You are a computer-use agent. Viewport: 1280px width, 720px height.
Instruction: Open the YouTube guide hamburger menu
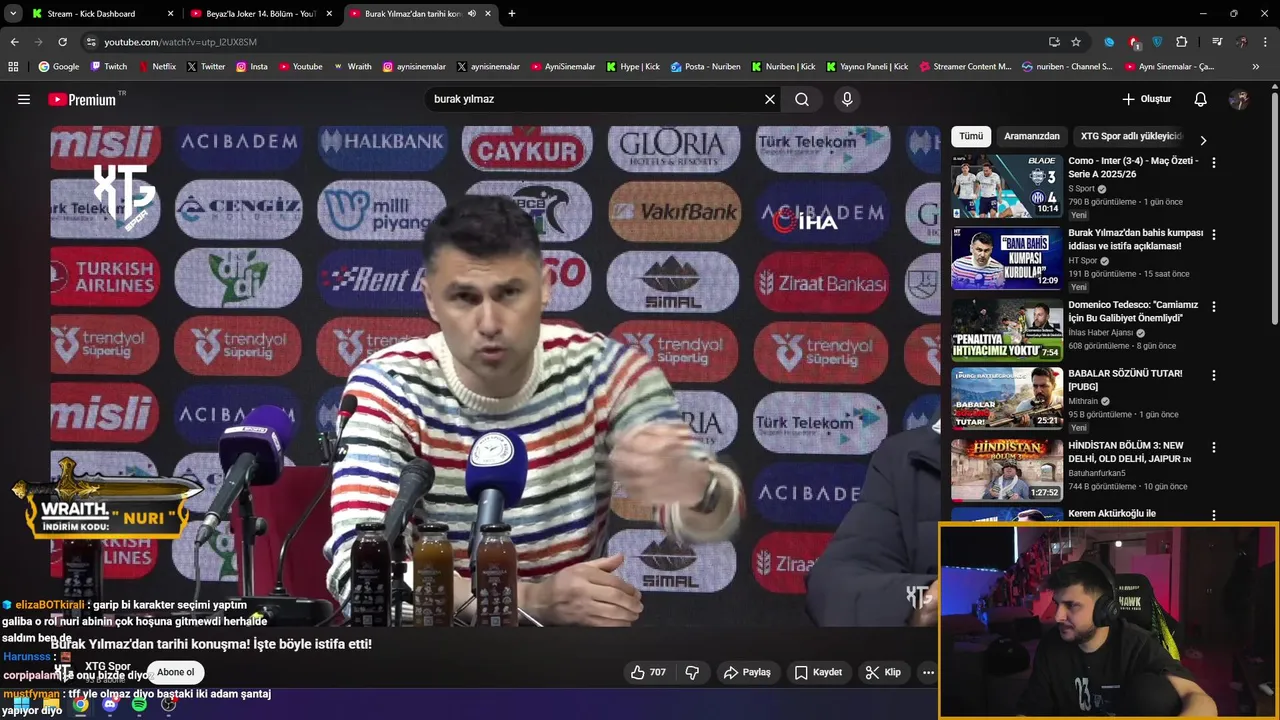pos(24,99)
